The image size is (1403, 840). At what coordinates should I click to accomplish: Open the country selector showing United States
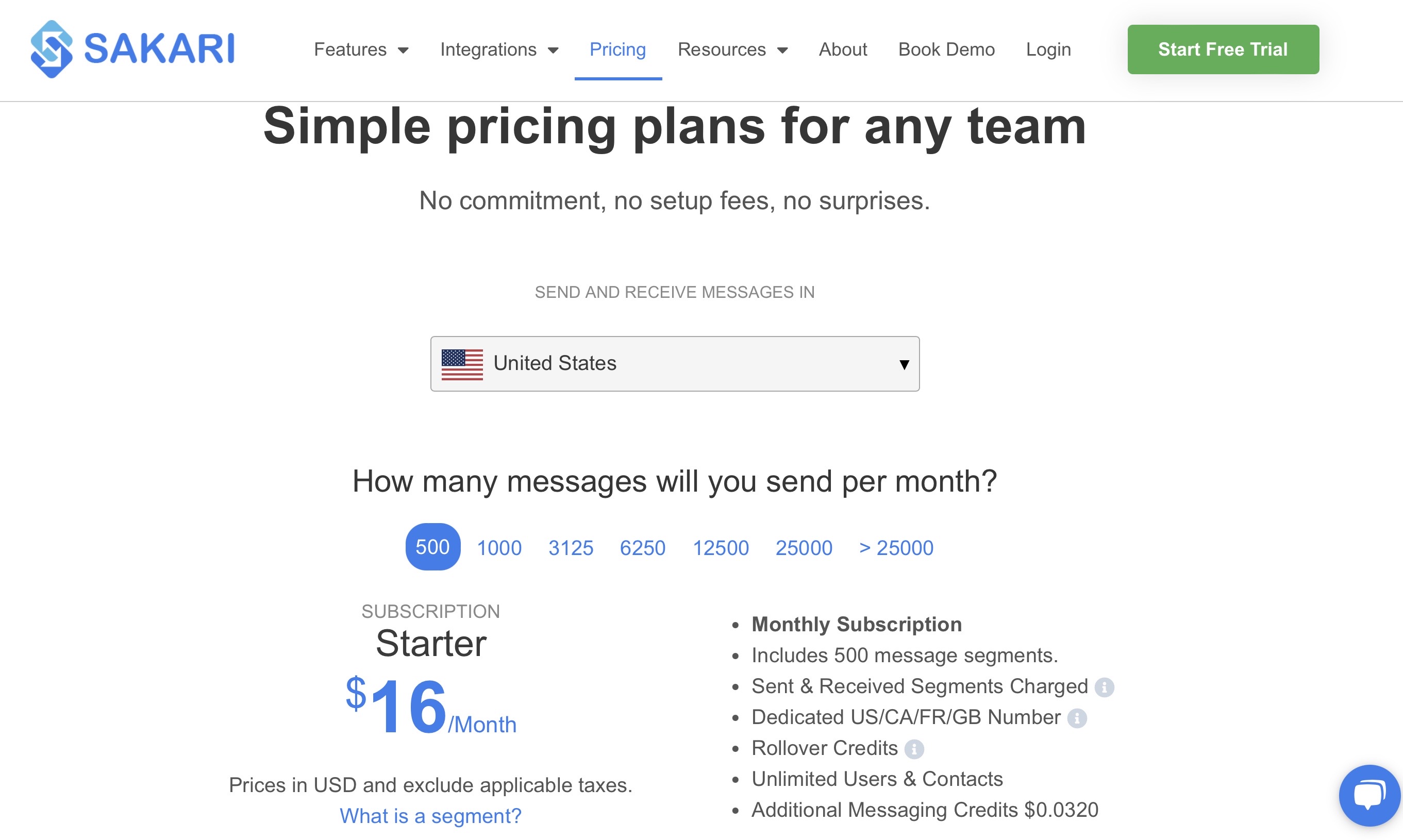point(675,364)
